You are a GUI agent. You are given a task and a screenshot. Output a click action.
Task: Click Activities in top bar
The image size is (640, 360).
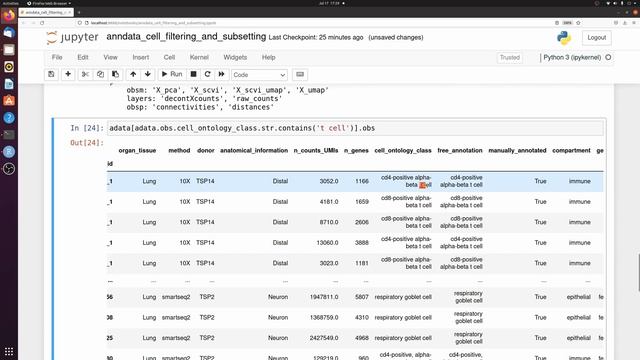pyautogui.click(x=10, y=3)
